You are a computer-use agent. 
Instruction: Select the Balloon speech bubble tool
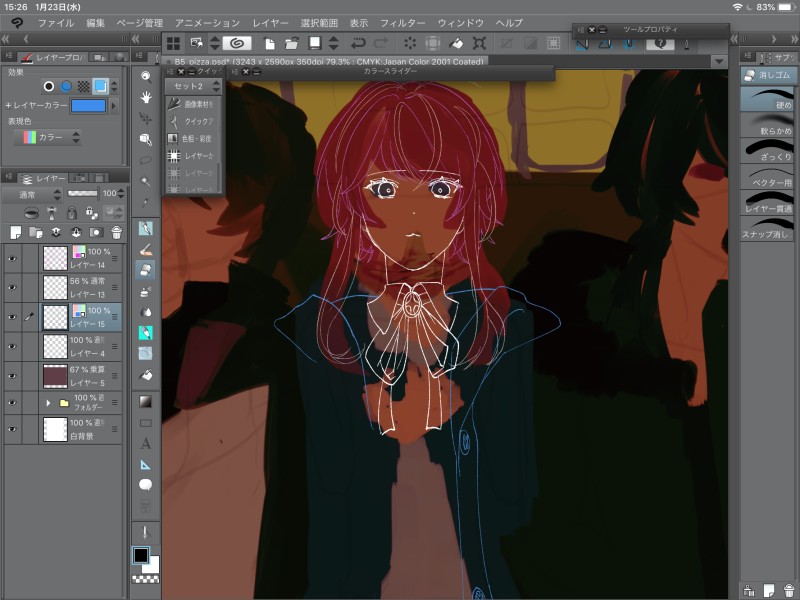(146, 485)
